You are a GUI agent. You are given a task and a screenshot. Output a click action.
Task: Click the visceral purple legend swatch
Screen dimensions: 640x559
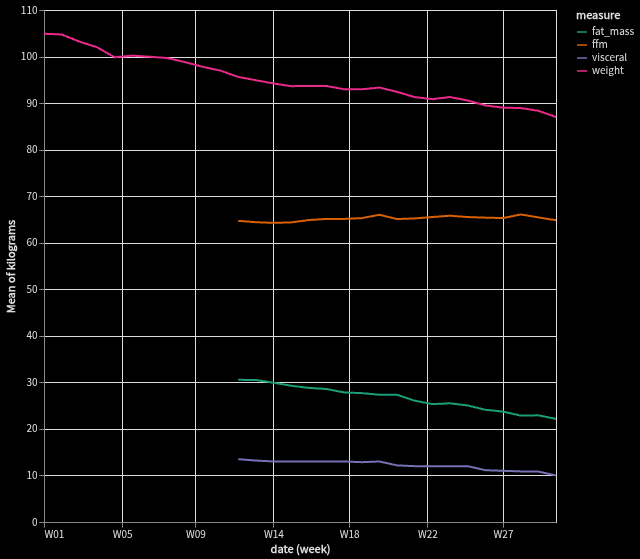582,58
